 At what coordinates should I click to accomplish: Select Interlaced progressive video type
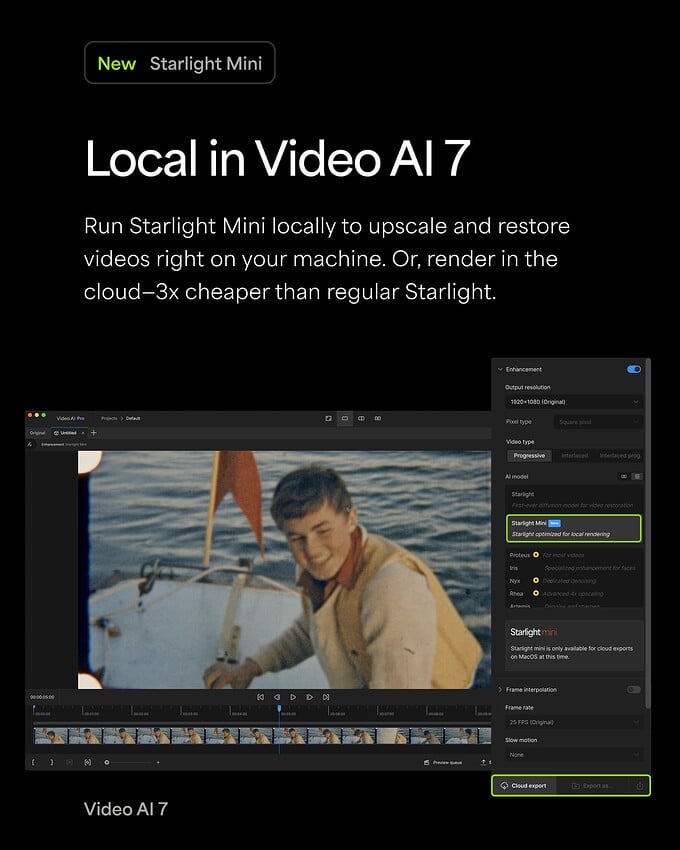(x=620, y=456)
